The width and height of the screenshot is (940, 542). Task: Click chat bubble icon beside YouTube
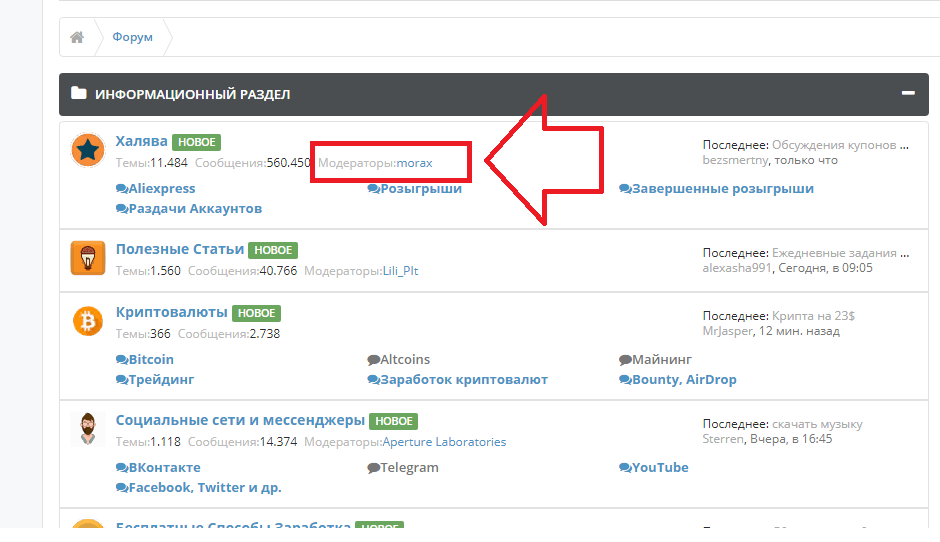coord(625,468)
